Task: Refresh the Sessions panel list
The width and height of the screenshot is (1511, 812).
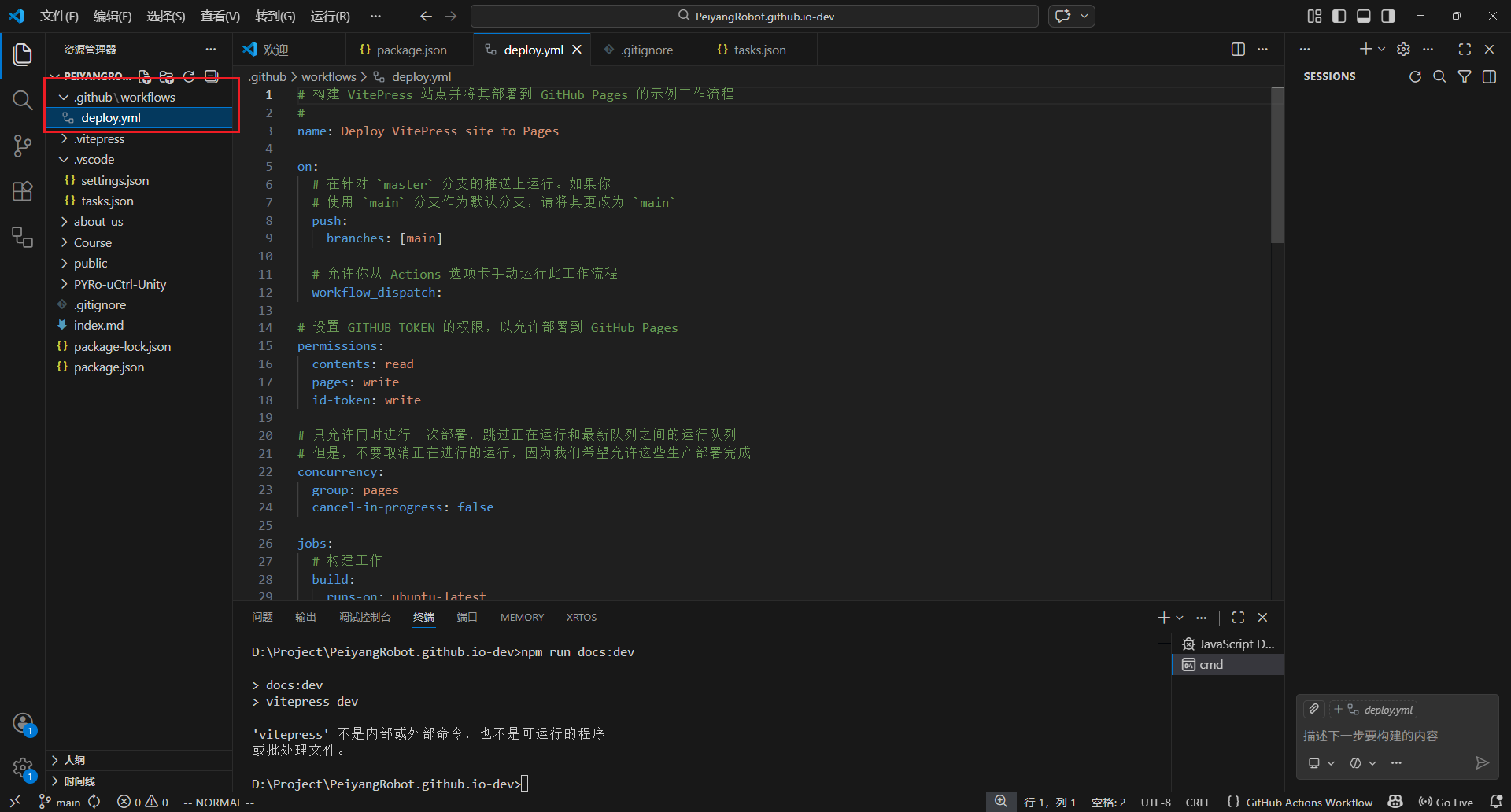Action: point(1415,76)
